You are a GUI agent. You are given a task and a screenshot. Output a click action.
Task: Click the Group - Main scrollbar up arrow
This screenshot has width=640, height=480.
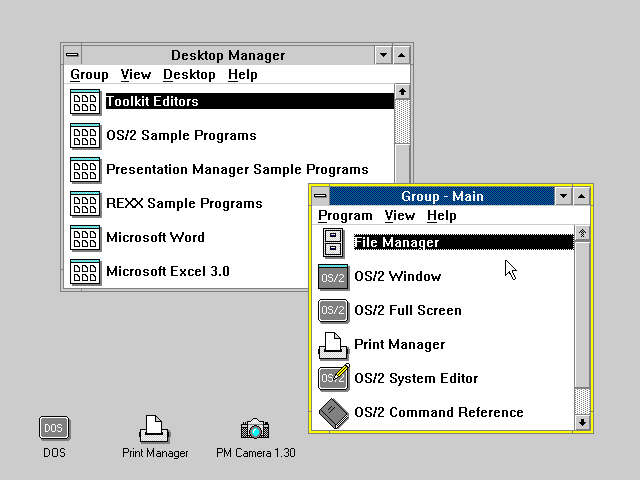point(582,233)
